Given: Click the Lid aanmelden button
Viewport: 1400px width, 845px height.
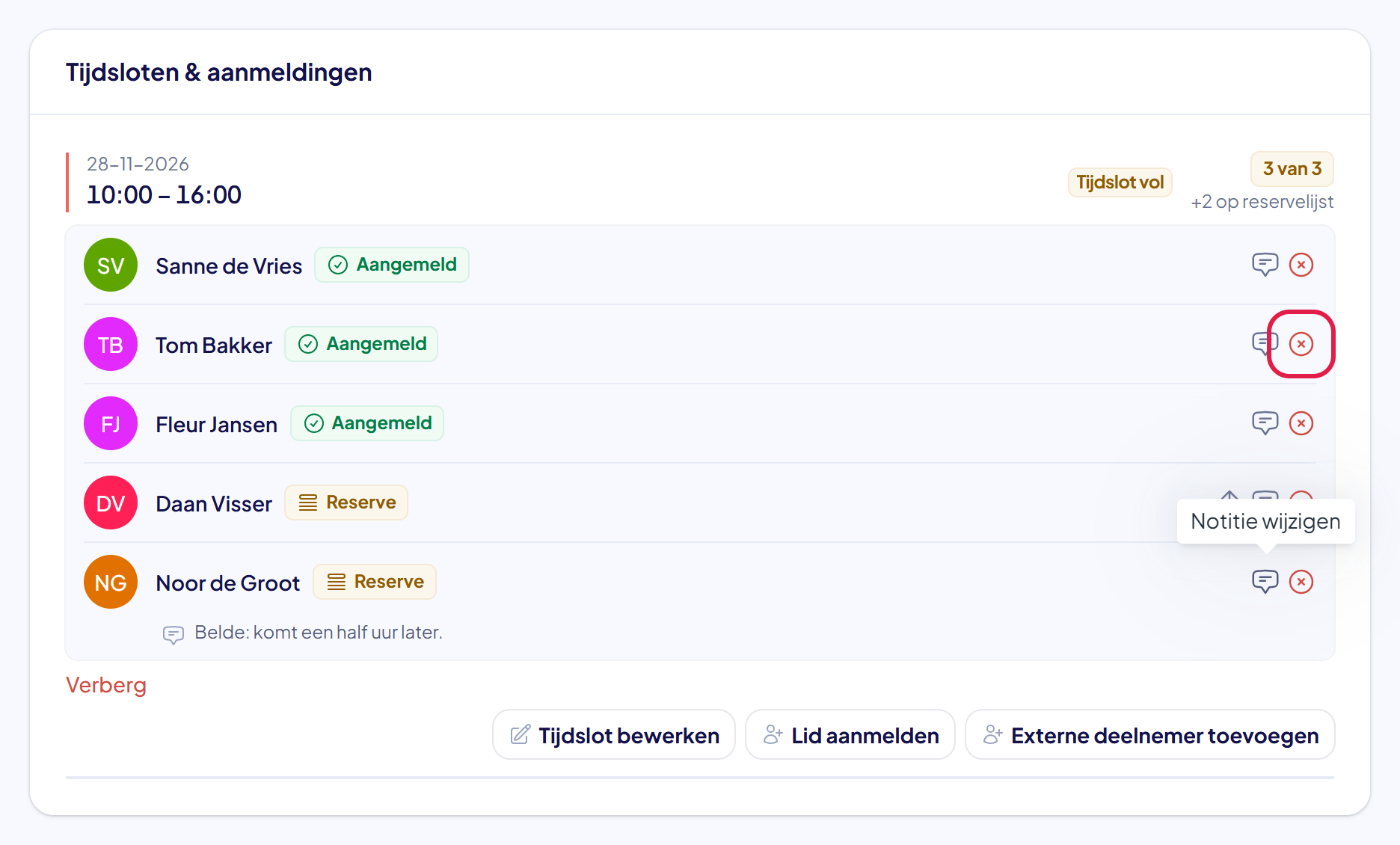Looking at the screenshot, I should point(850,735).
